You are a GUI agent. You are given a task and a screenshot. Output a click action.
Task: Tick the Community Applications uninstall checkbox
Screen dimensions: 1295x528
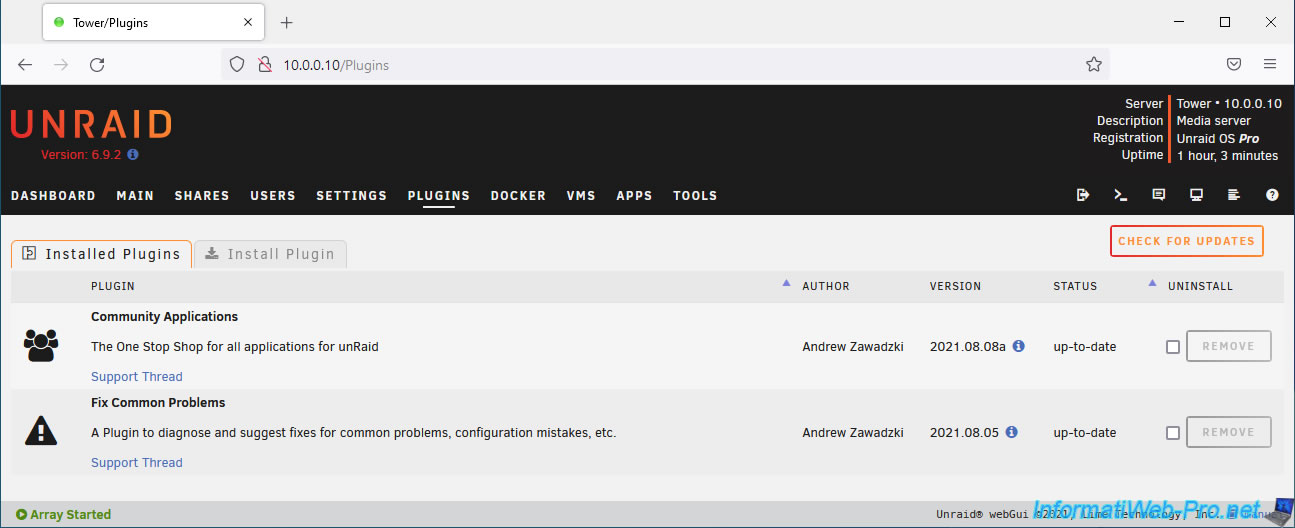1173,347
